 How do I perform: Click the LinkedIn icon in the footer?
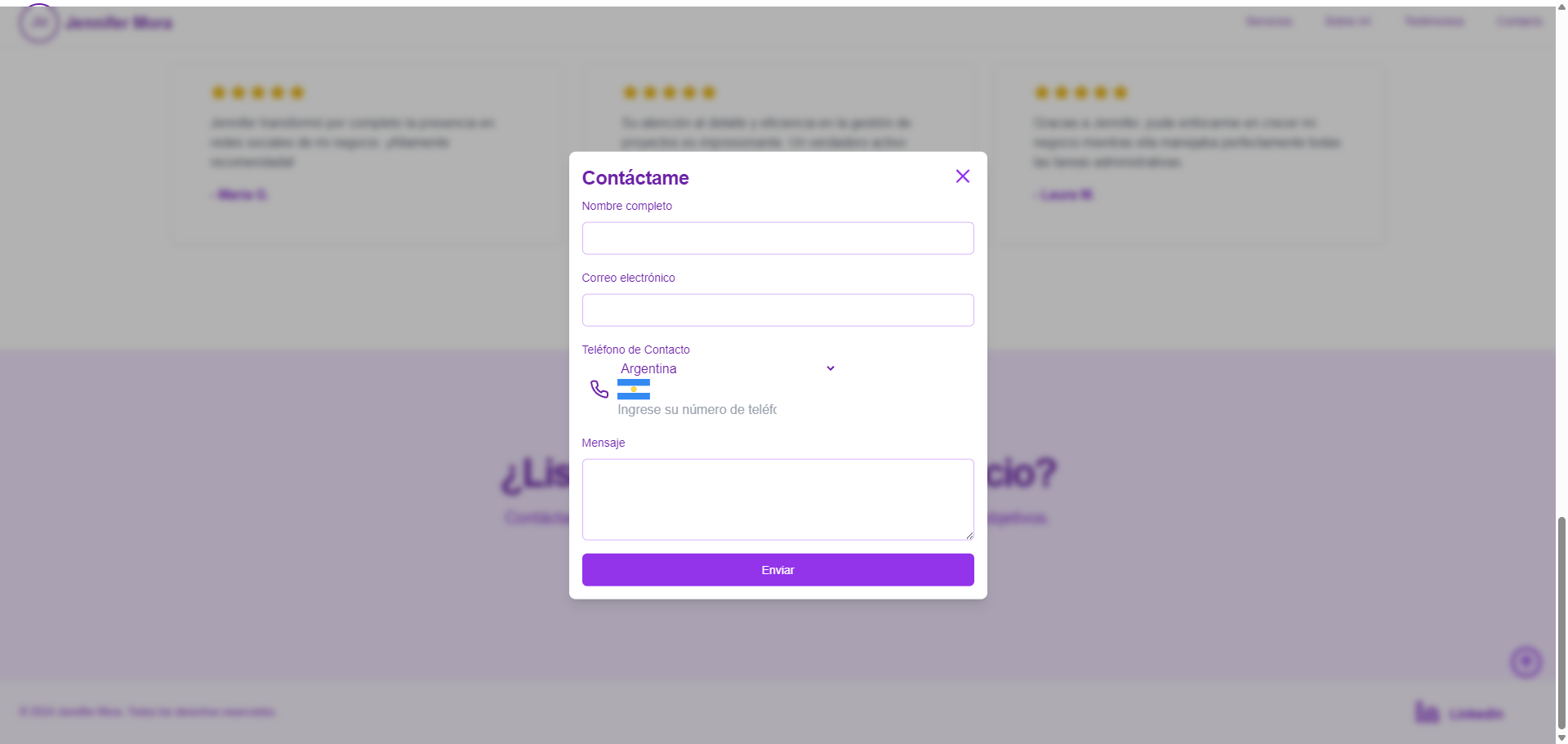coord(1428,712)
